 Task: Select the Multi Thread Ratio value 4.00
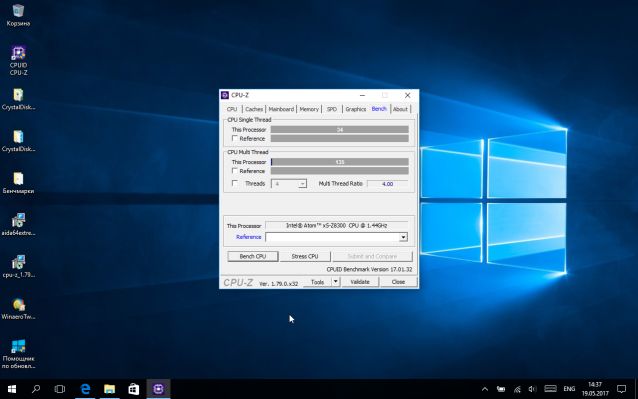[x=387, y=184]
